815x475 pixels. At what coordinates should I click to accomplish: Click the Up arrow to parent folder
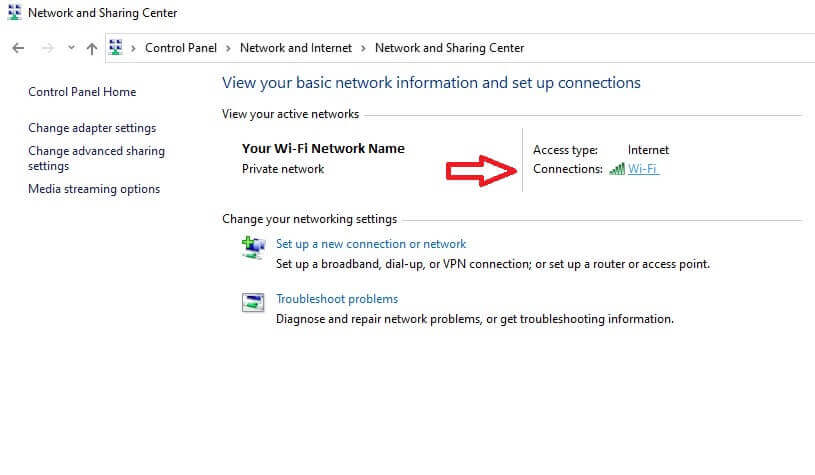92,48
